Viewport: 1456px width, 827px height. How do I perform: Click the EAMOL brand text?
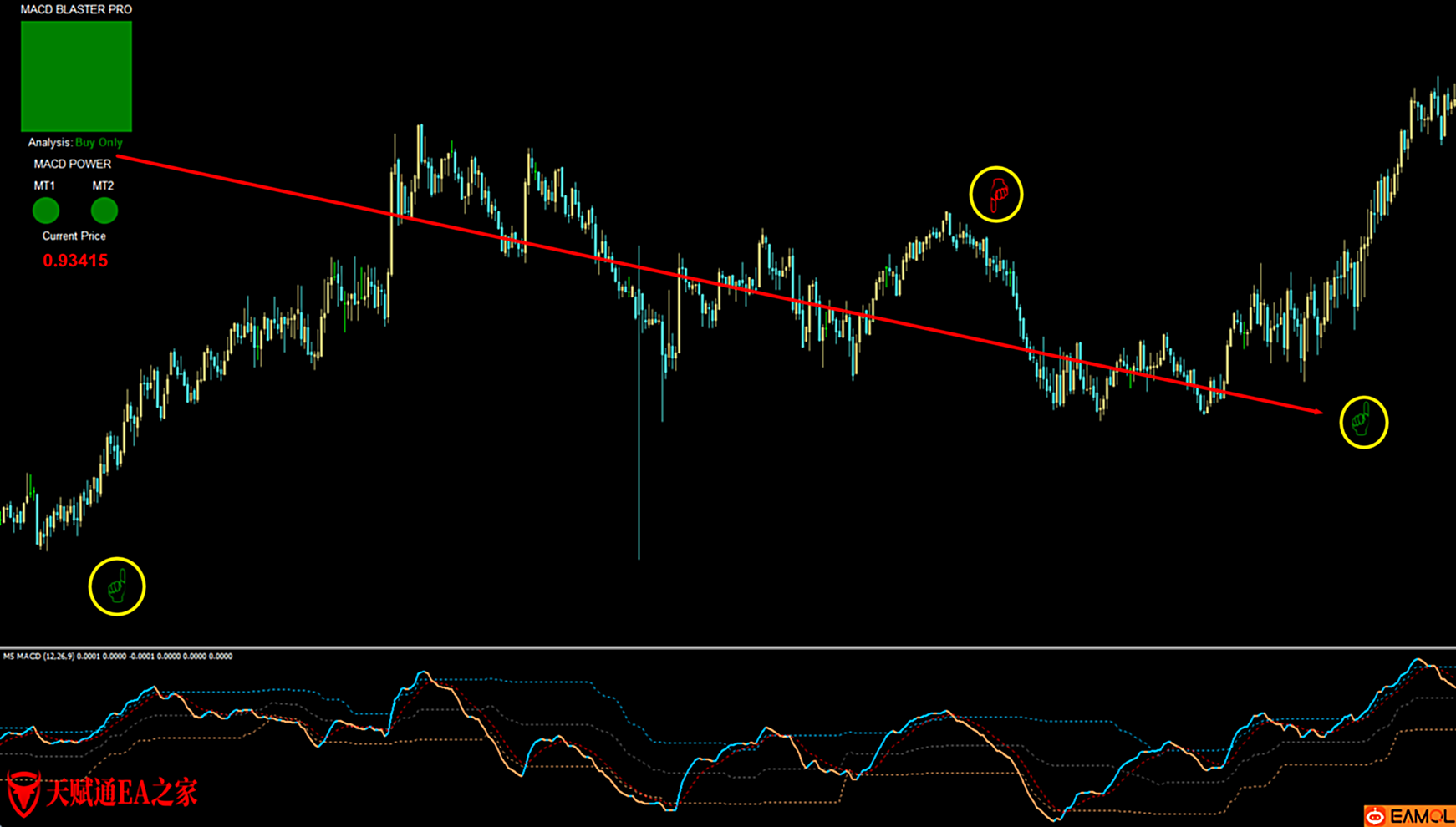click(1420, 816)
